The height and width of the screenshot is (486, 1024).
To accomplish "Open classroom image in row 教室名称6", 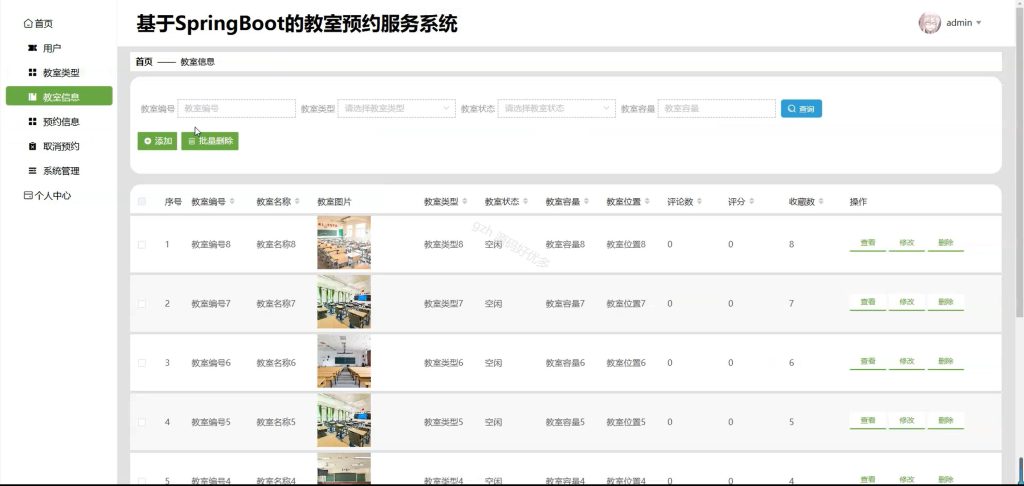I will coord(344,361).
